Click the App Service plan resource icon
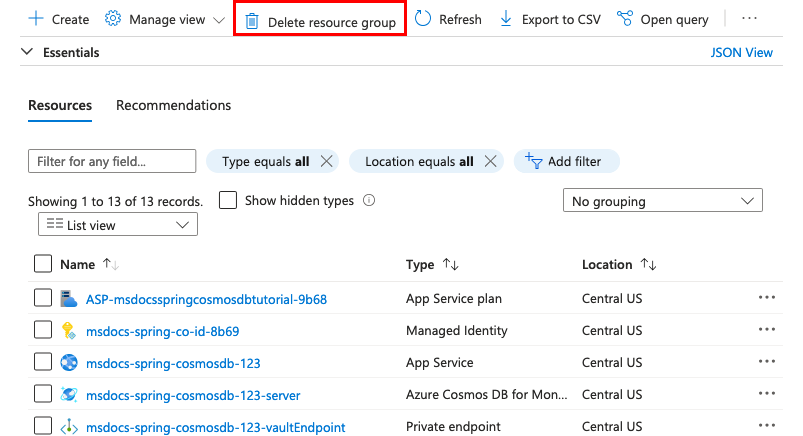The height and width of the screenshot is (436, 803). coord(69,298)
